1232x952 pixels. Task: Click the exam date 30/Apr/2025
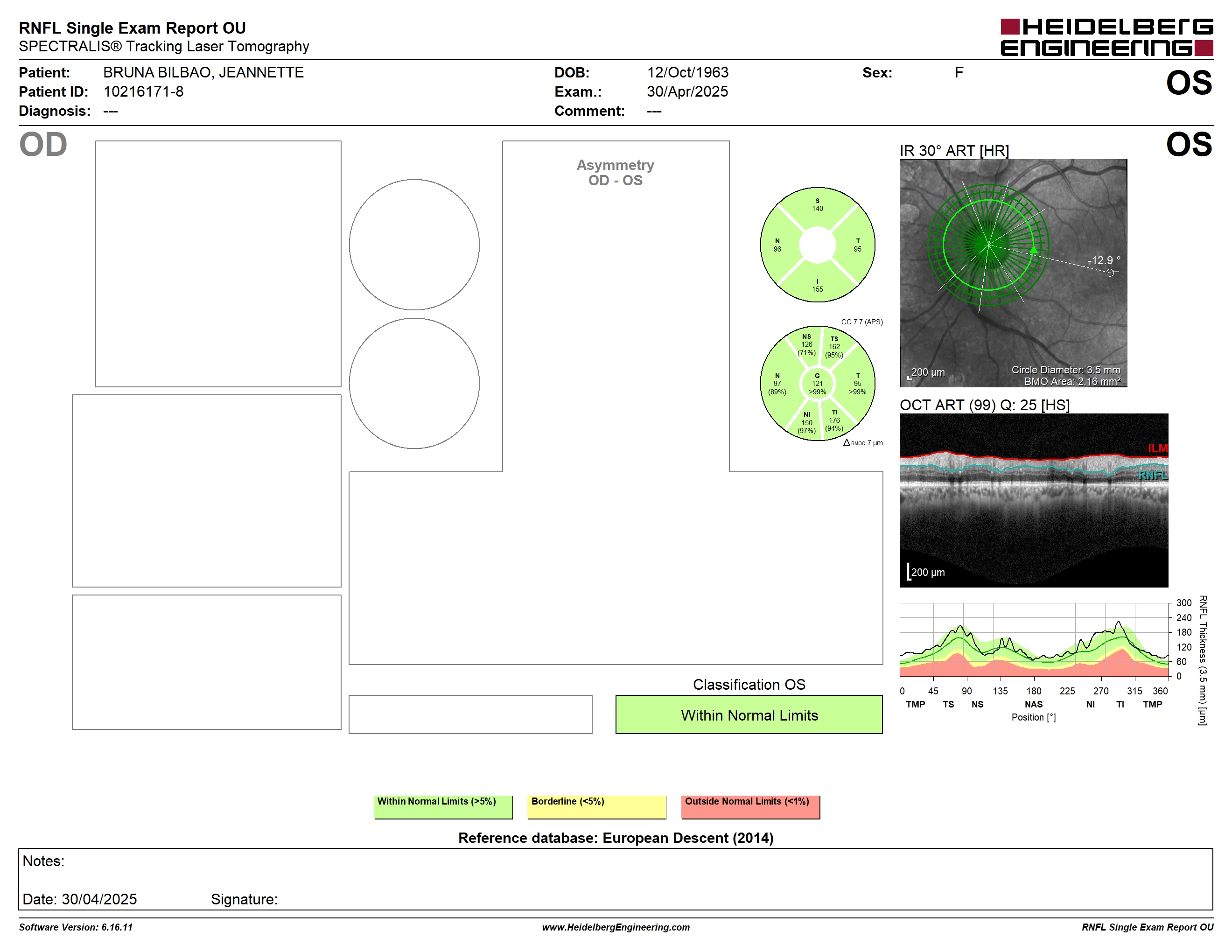click(688, 91)
